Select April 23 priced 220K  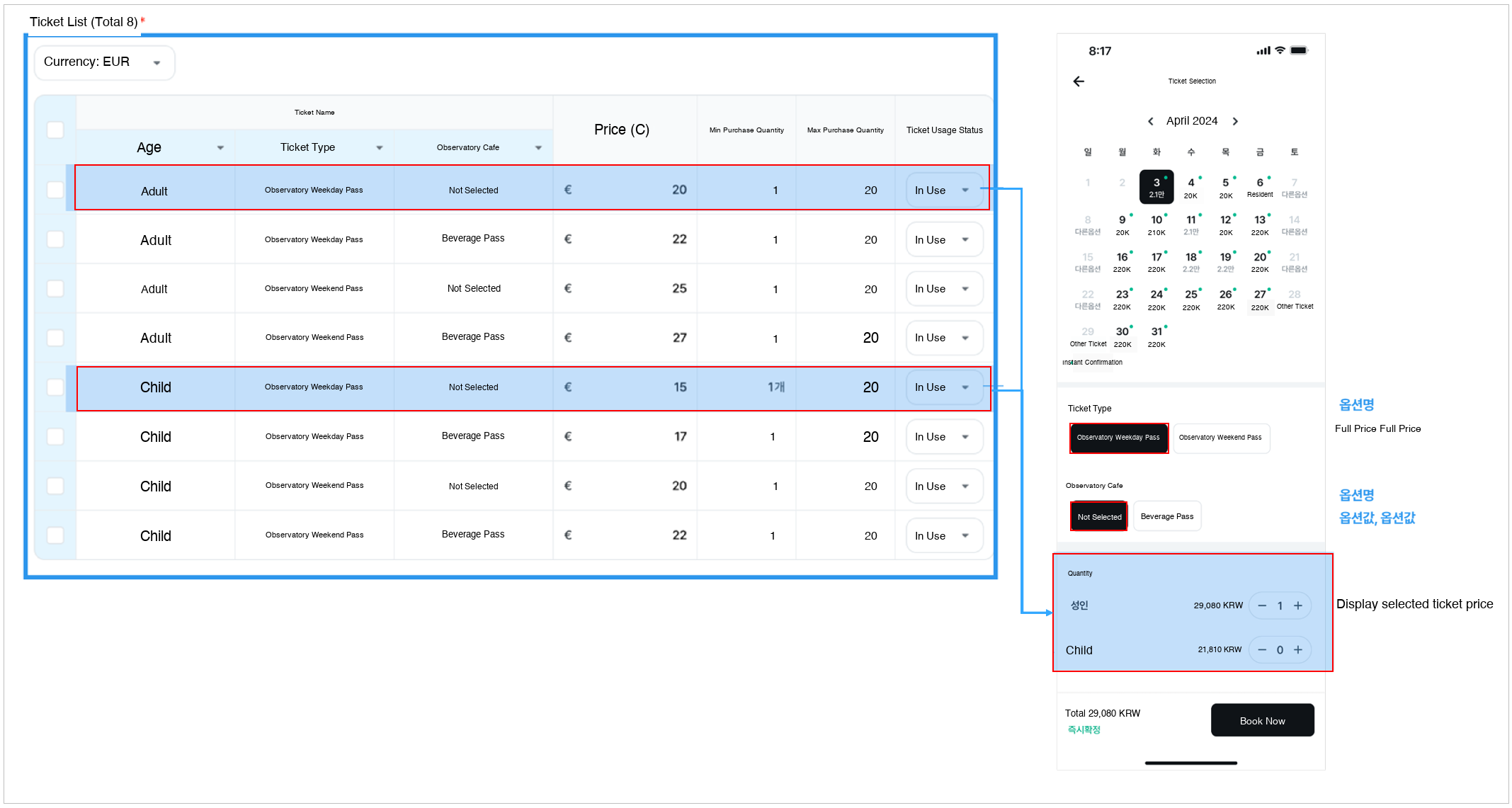click(x=1122, y=300)
